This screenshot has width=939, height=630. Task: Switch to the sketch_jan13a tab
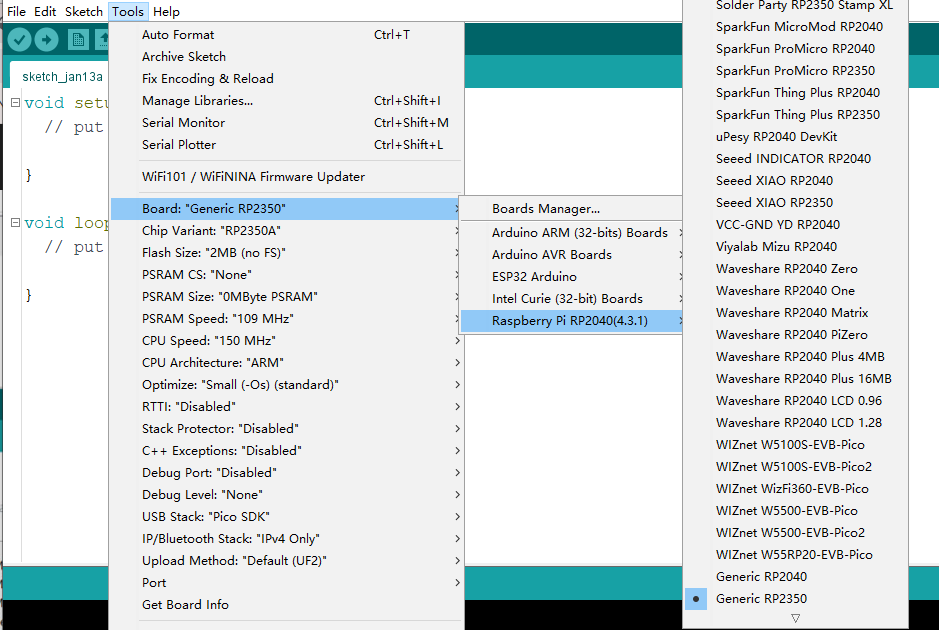[62, 77]
